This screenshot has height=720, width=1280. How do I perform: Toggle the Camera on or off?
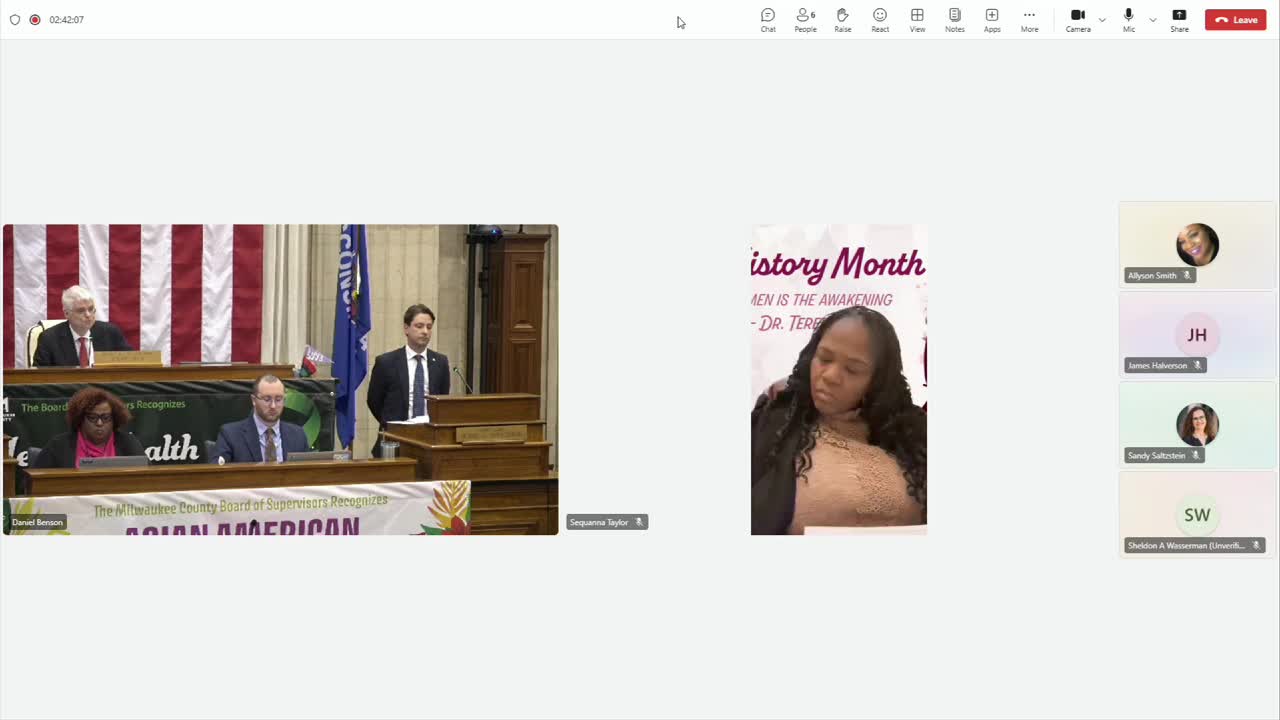coord(1078,20)
